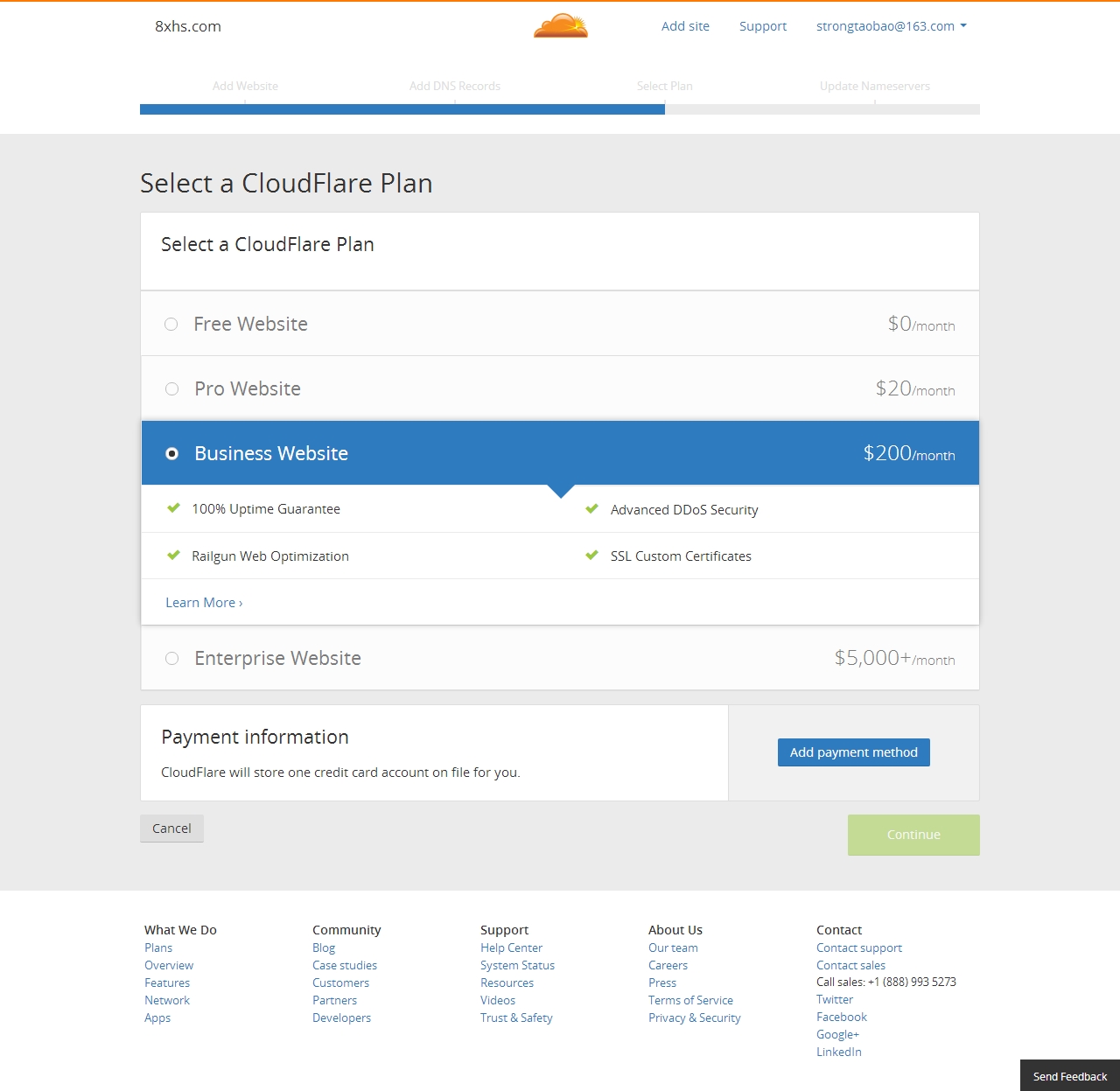Select the Business Website radio button
Image resolution: width=1120 pixels, height=1091 pixels.
click(171, 453)
